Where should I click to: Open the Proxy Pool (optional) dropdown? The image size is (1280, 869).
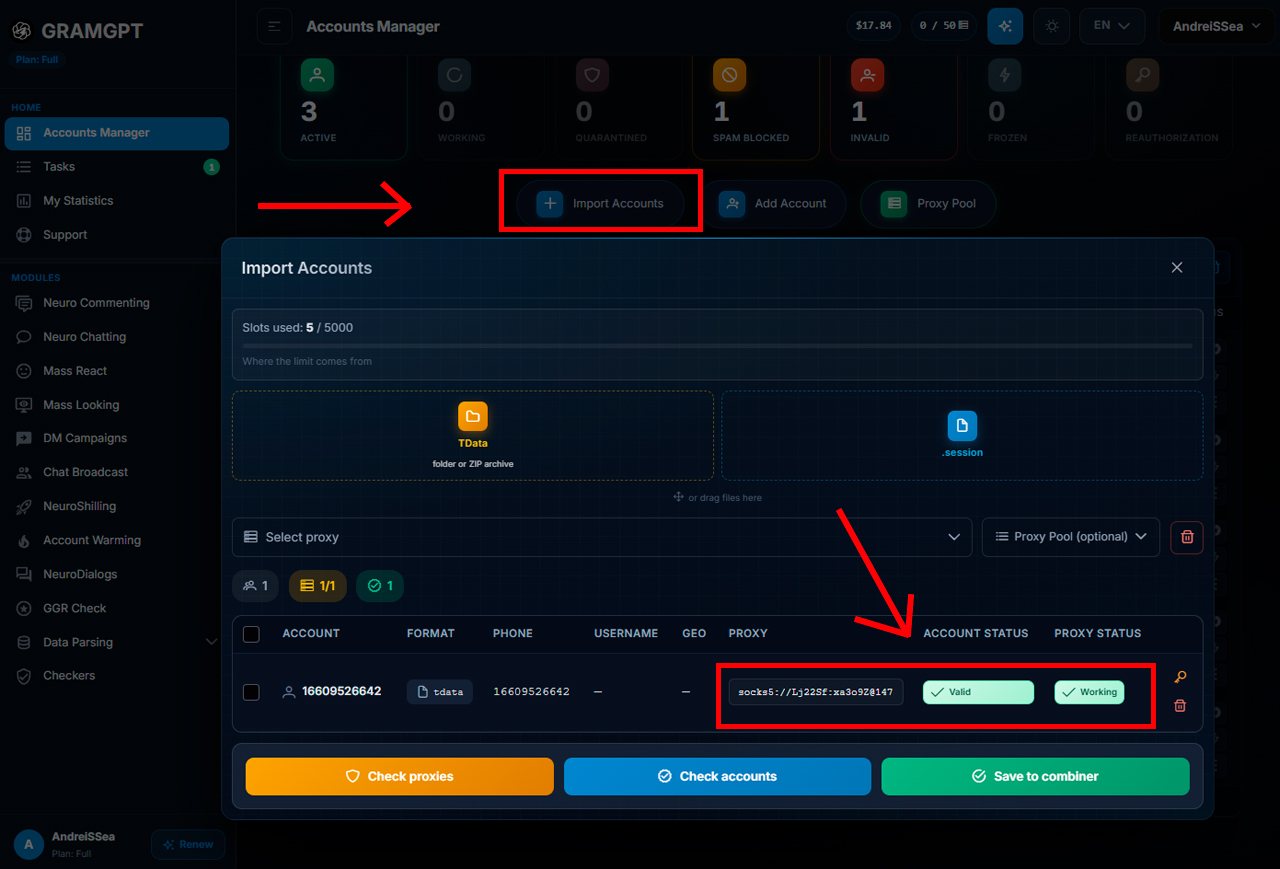(x=1071, y=537)
